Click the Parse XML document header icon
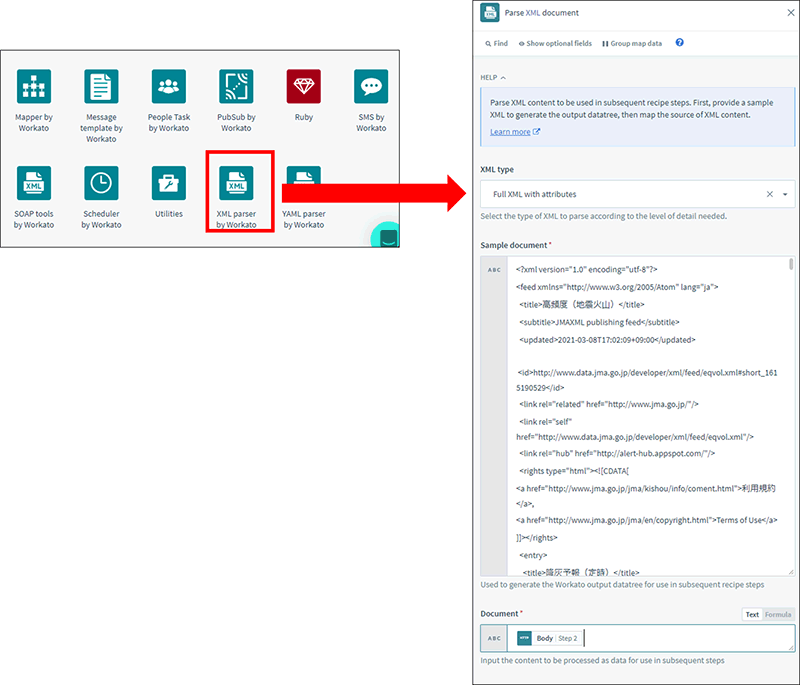The image size is (800, 685). [x=490, y=13]
